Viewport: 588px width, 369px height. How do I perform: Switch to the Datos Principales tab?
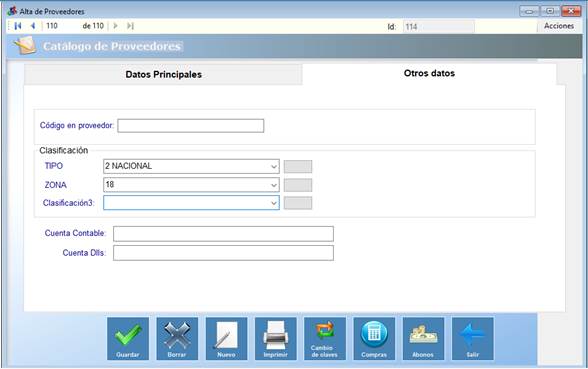(164, 74)
